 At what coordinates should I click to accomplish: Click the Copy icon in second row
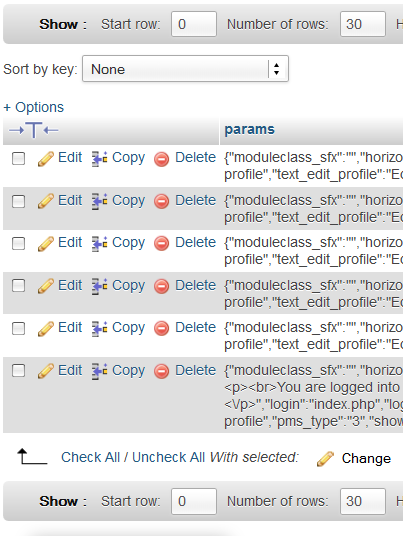99,201
